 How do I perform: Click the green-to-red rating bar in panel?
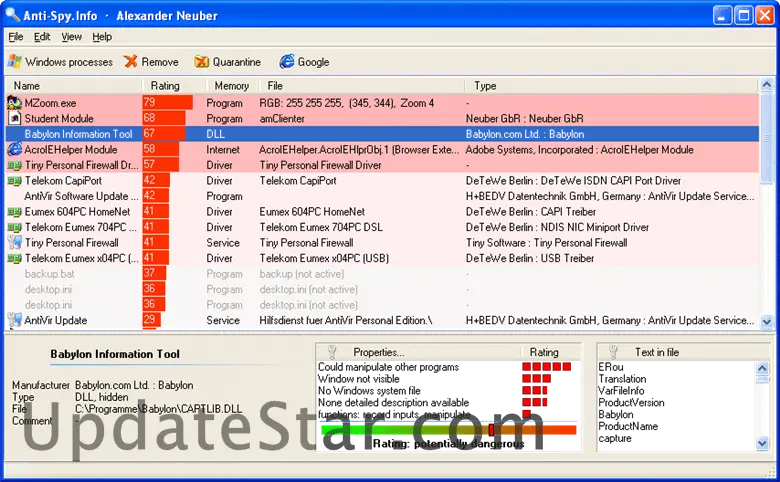pyautogui.click(x=448, y=429)
